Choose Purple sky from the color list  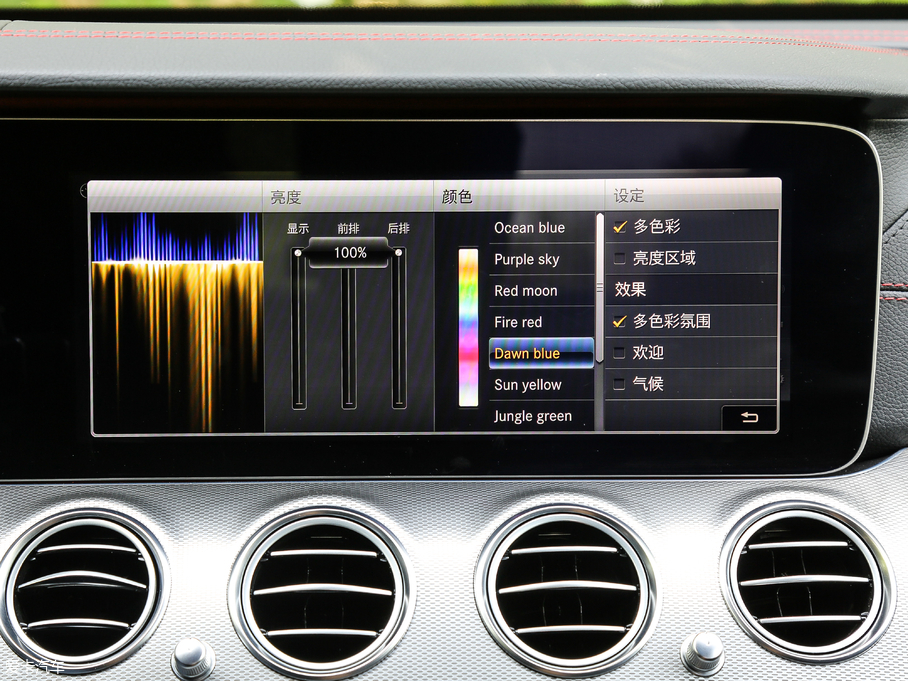pos(527,259)
